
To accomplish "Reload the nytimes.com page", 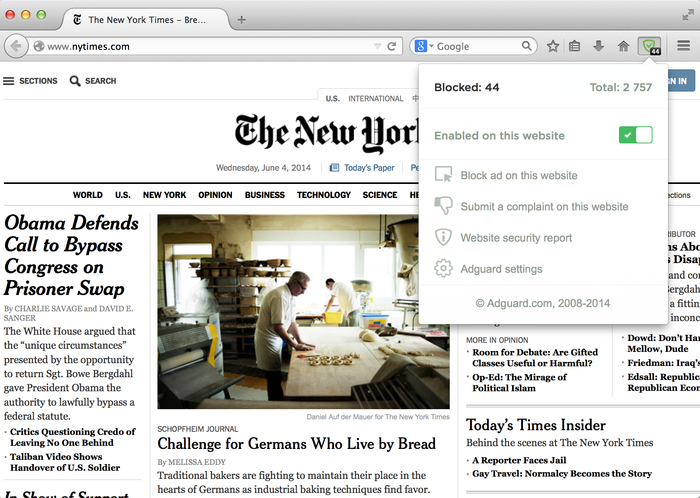I will pos(392,46).
